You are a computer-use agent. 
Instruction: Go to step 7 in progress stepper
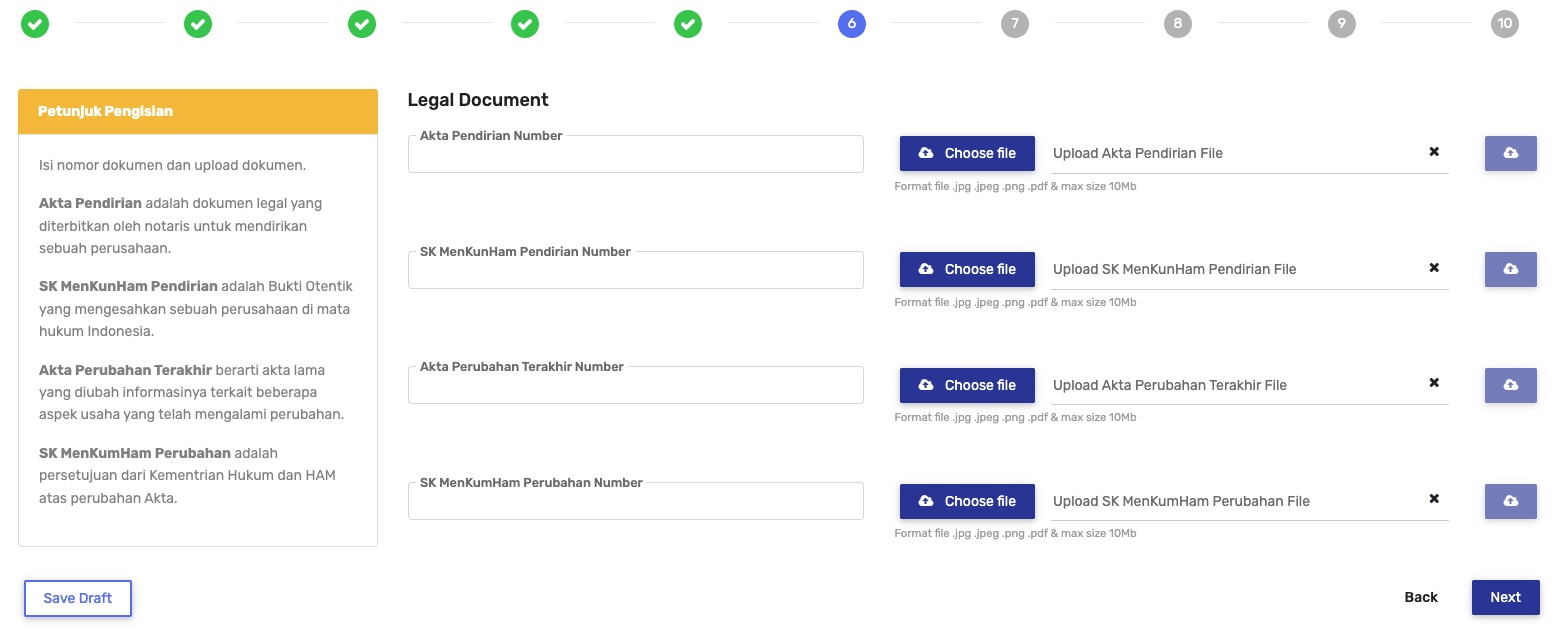1014,24
